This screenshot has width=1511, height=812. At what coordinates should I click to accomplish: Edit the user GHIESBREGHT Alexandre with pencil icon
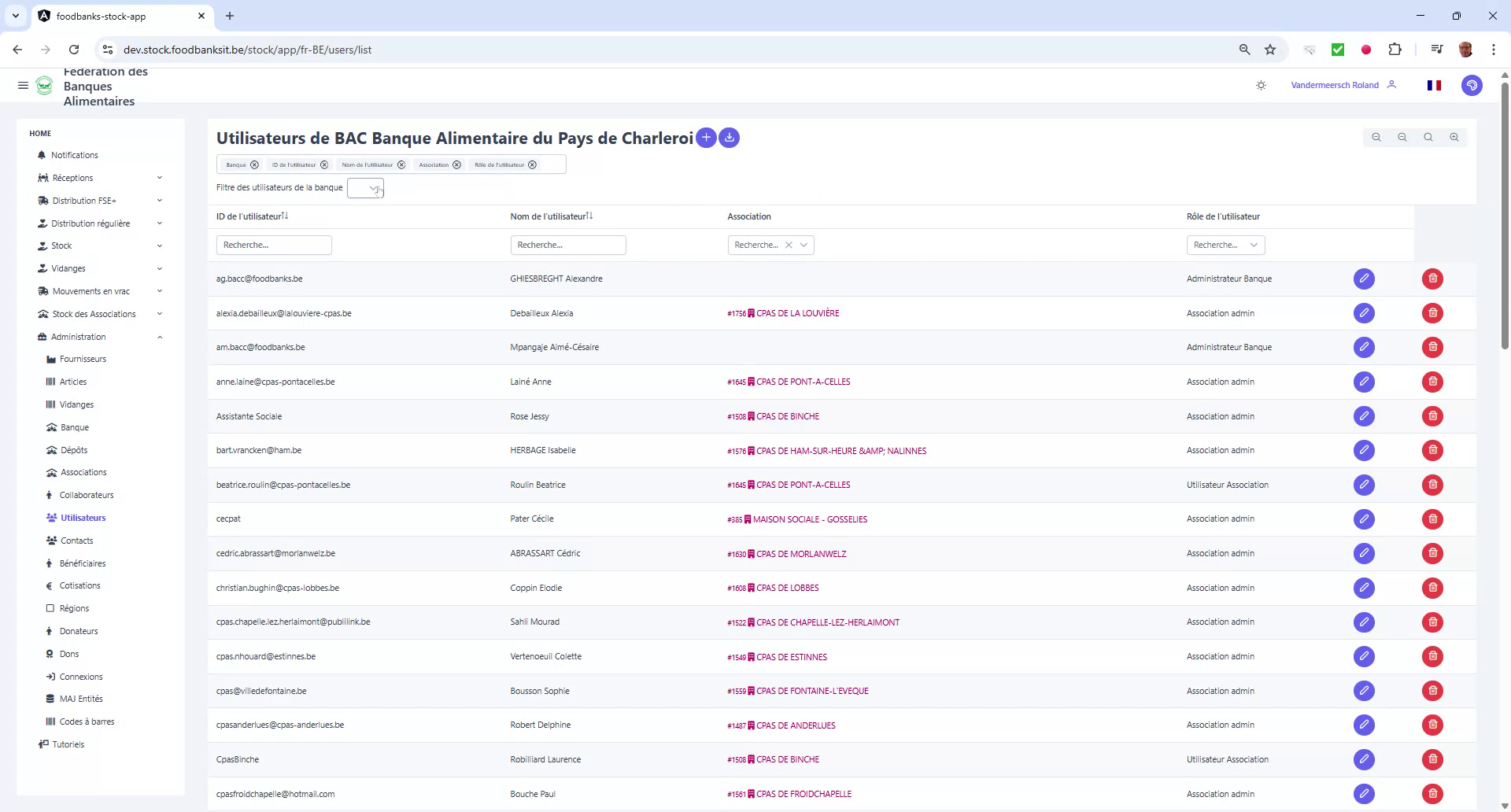(1364, 279)
